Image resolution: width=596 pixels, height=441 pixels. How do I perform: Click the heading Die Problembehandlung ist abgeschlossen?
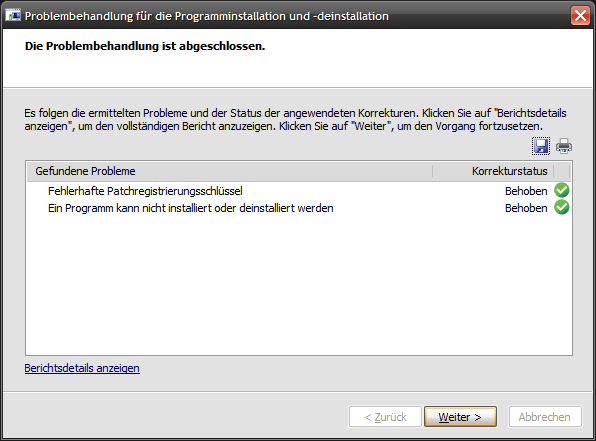(145, 46)
